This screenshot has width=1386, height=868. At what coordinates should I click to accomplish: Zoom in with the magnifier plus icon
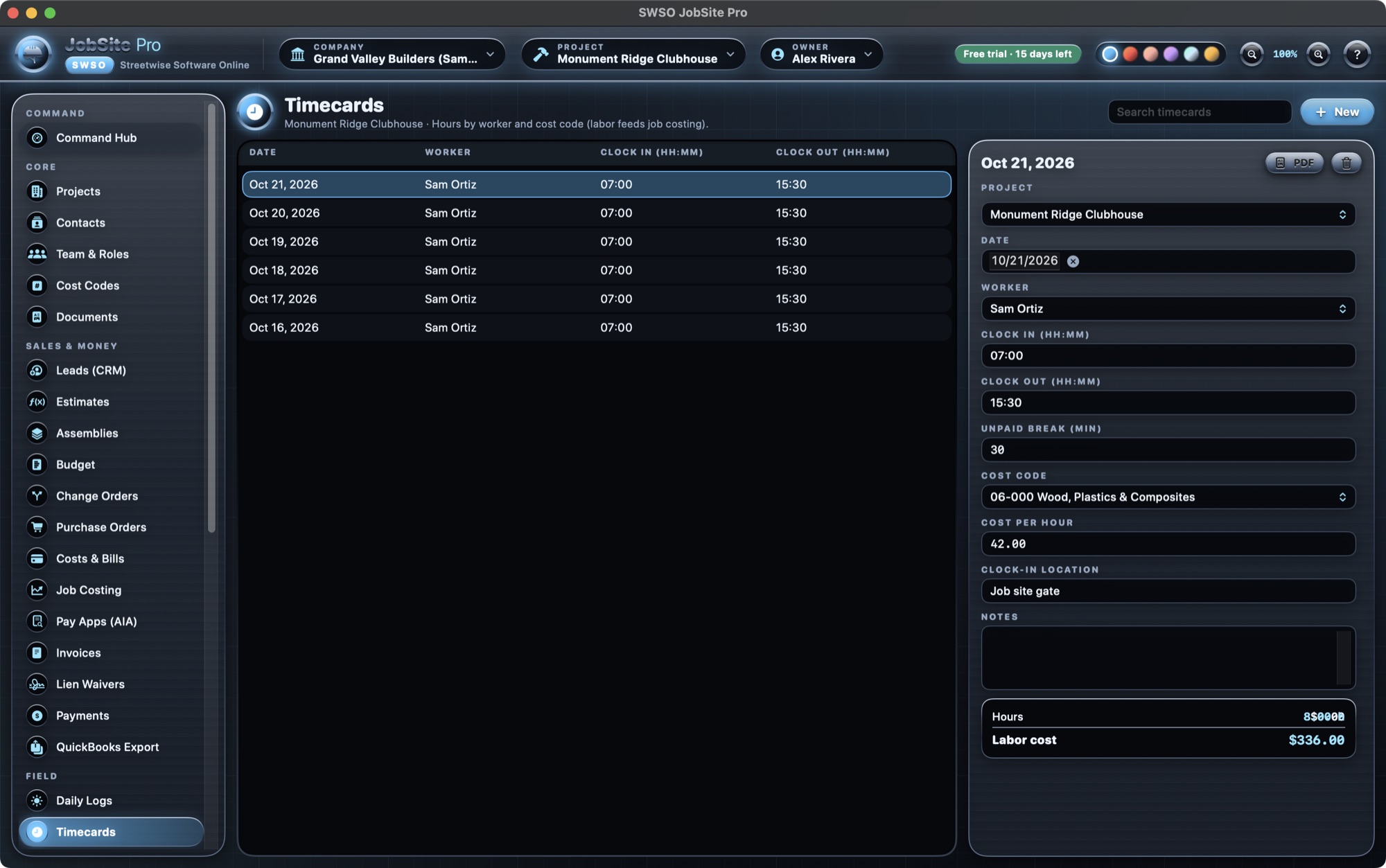1318,54
